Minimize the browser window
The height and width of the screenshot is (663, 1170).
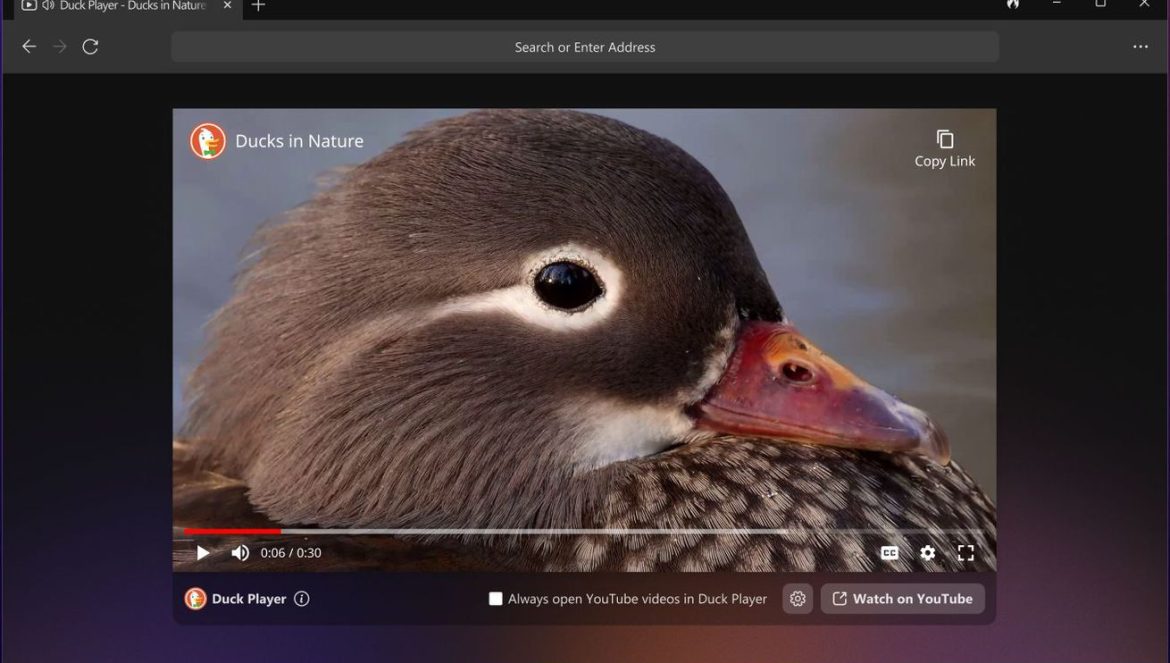[x=1057, y=4]
